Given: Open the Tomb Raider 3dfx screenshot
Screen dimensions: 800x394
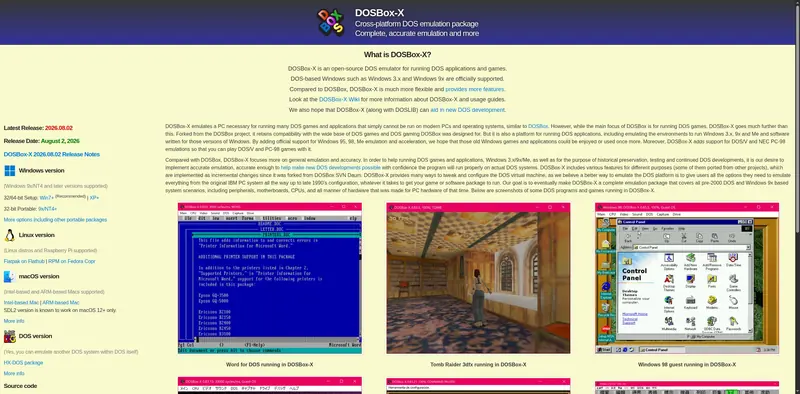Looking at the screenshot, I should click(478, 278).
